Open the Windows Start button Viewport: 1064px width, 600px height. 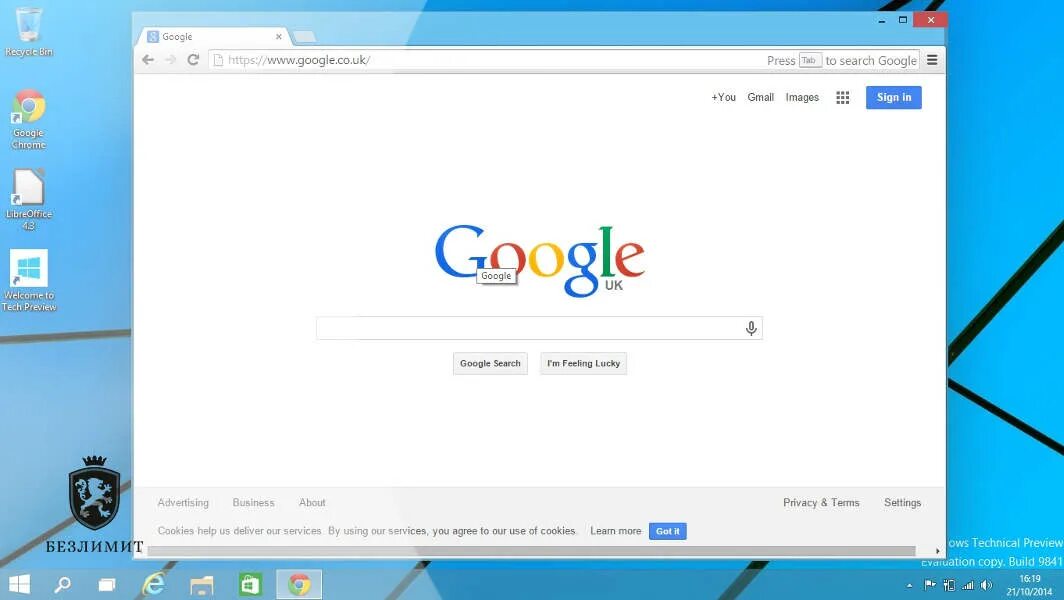[x=19, y=584]
